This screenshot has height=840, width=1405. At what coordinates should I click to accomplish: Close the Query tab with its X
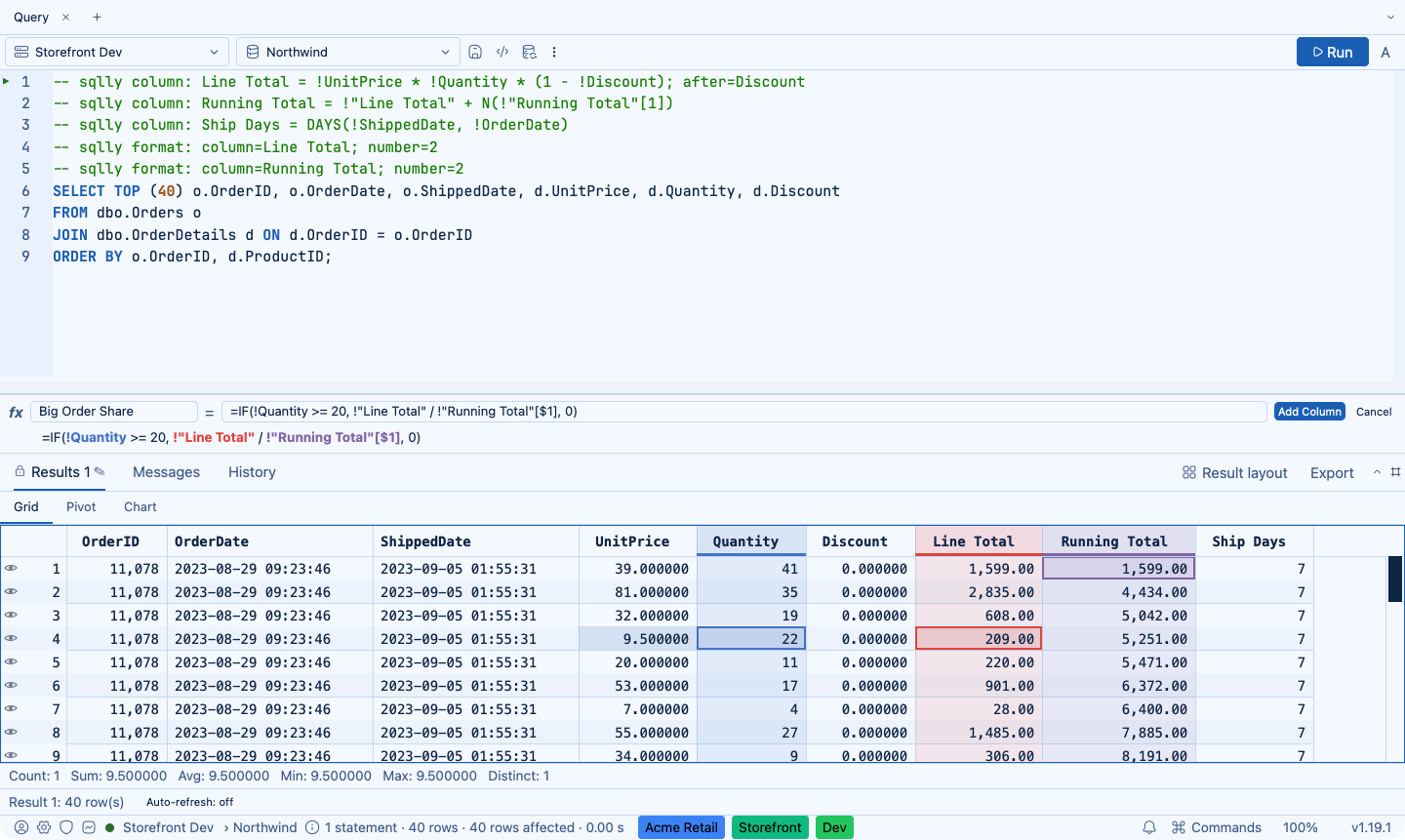point(65,18)
